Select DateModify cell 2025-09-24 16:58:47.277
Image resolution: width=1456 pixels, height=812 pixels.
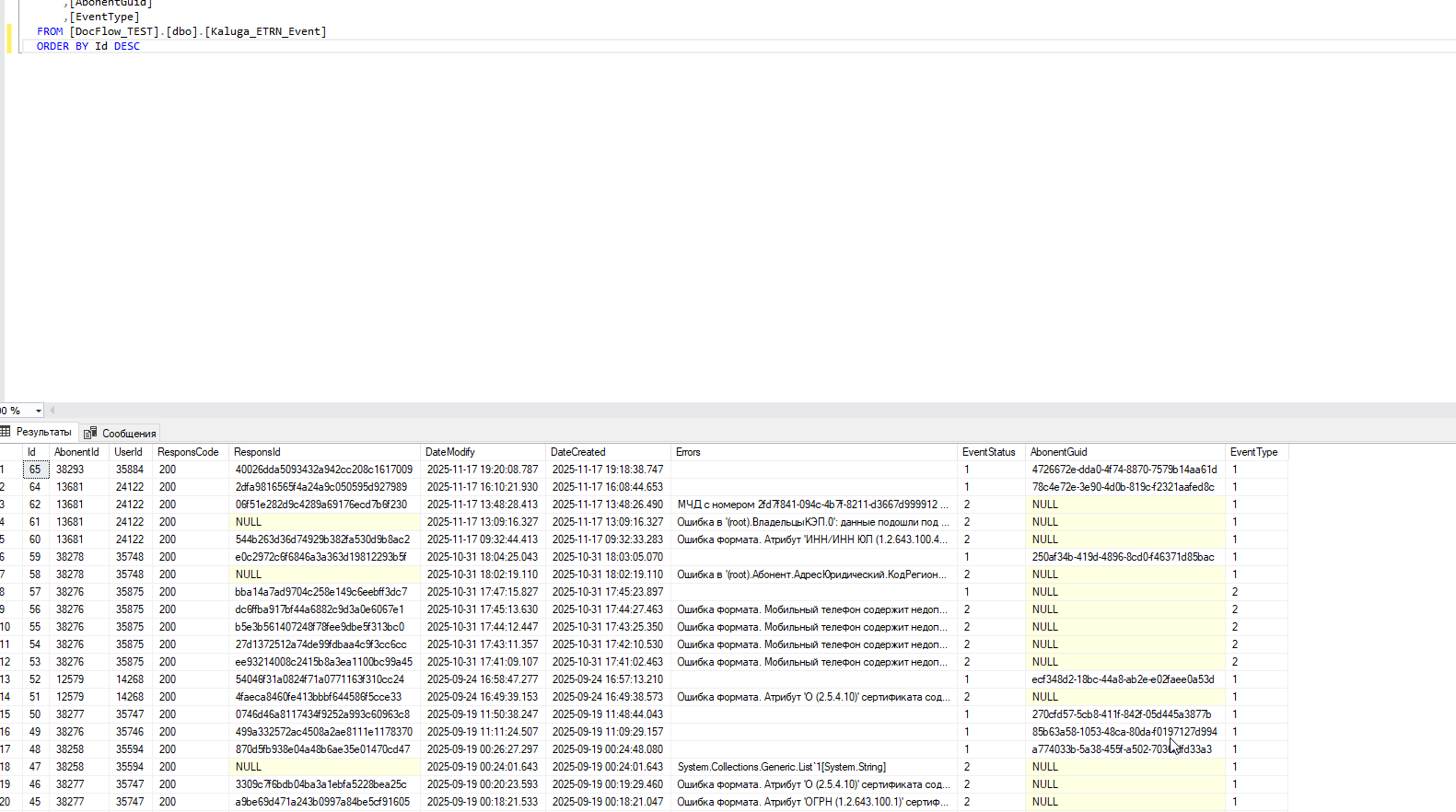[483, 679]
